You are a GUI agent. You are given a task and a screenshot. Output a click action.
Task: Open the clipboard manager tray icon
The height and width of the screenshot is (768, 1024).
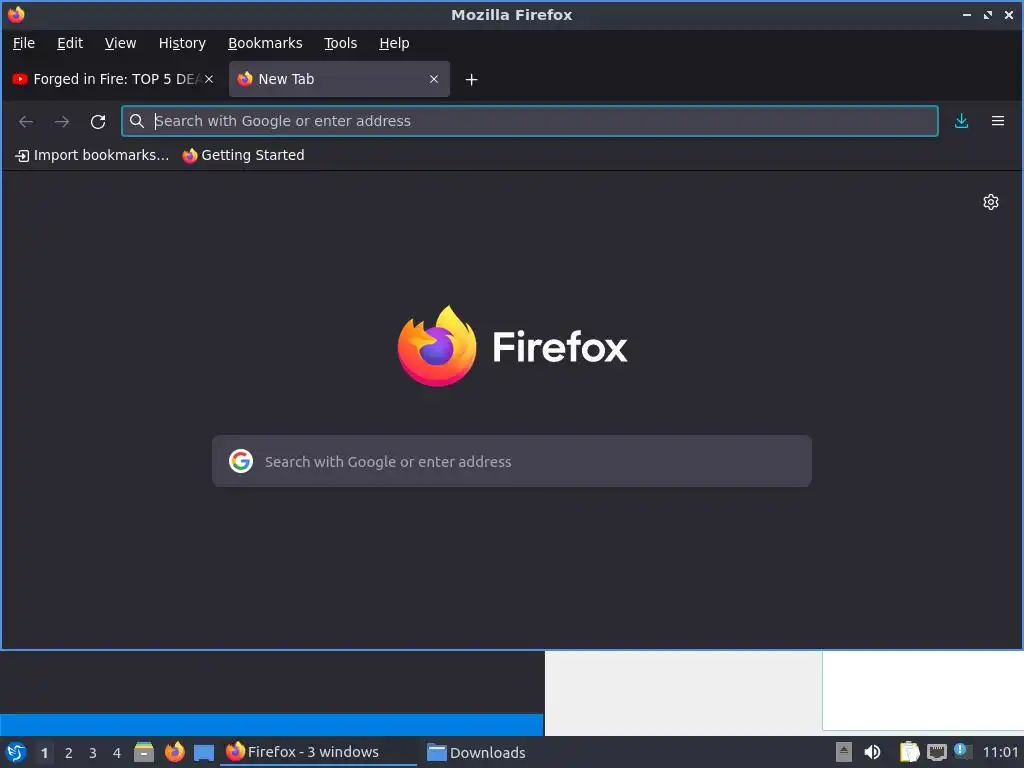click(x=909, y=752)
